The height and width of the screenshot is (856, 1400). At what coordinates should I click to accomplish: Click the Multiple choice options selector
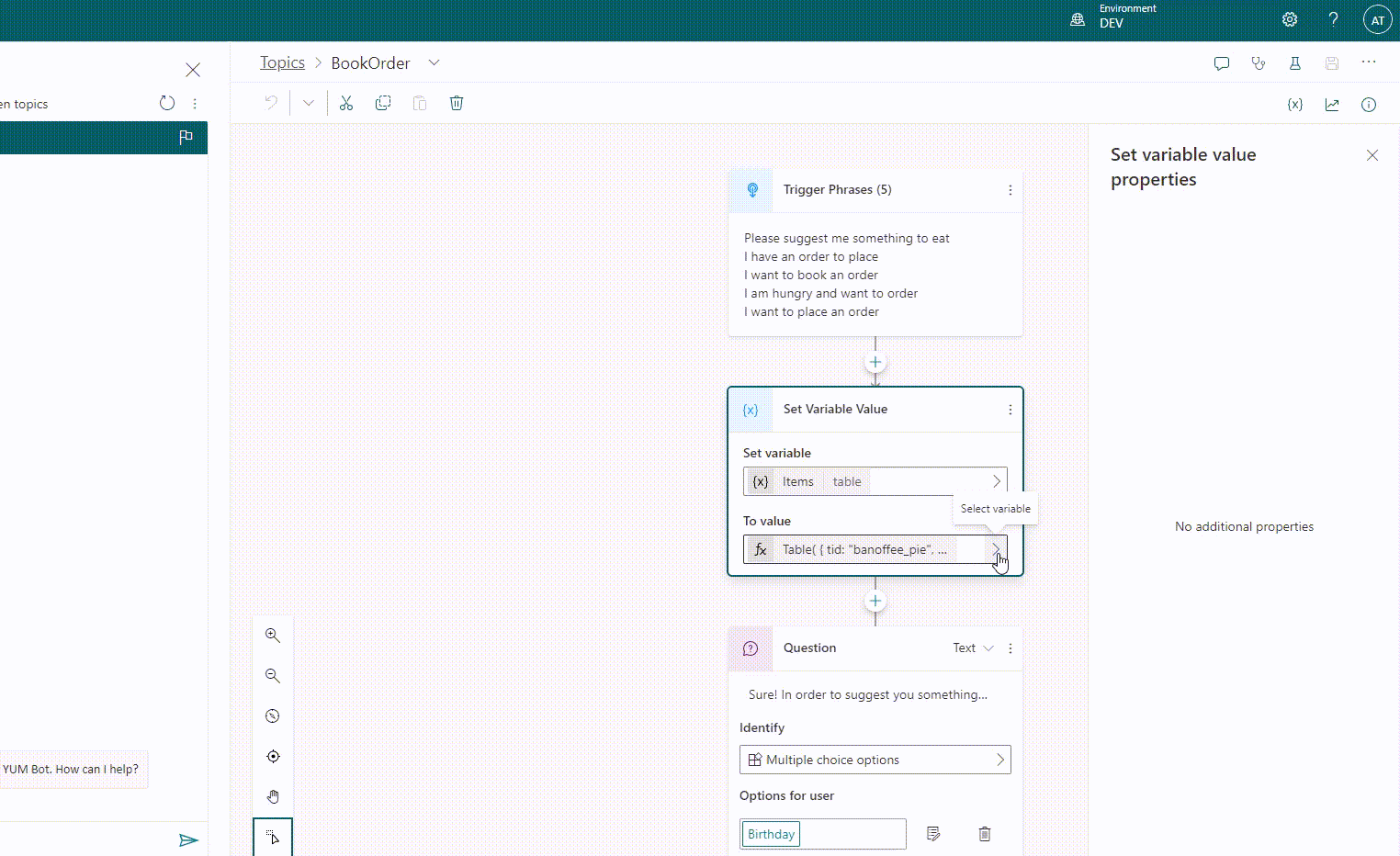875,760
